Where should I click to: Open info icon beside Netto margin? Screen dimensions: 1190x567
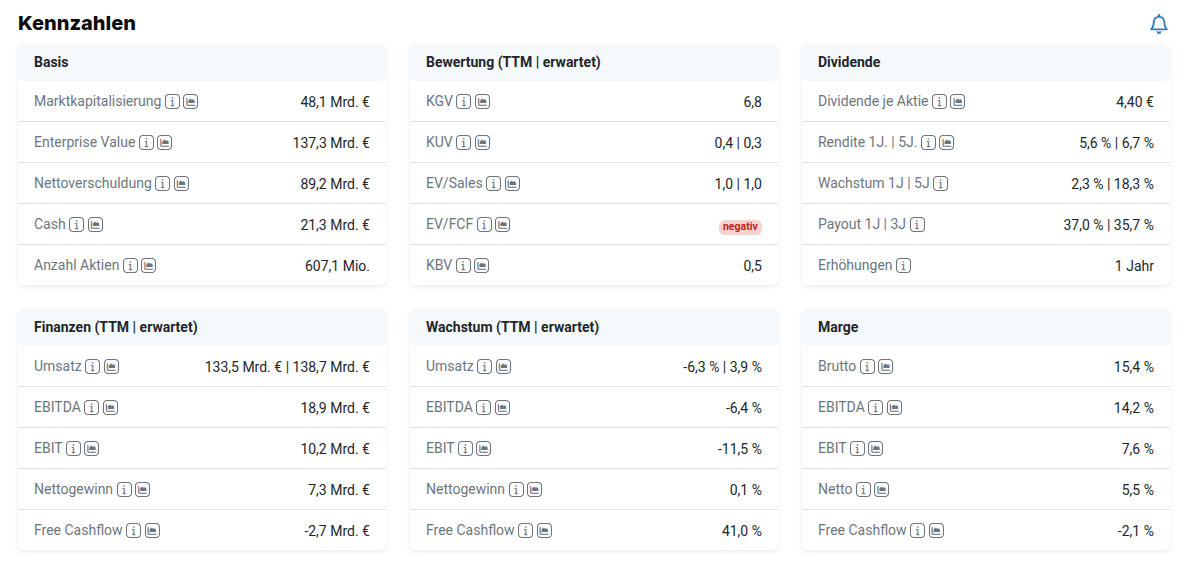863,489
